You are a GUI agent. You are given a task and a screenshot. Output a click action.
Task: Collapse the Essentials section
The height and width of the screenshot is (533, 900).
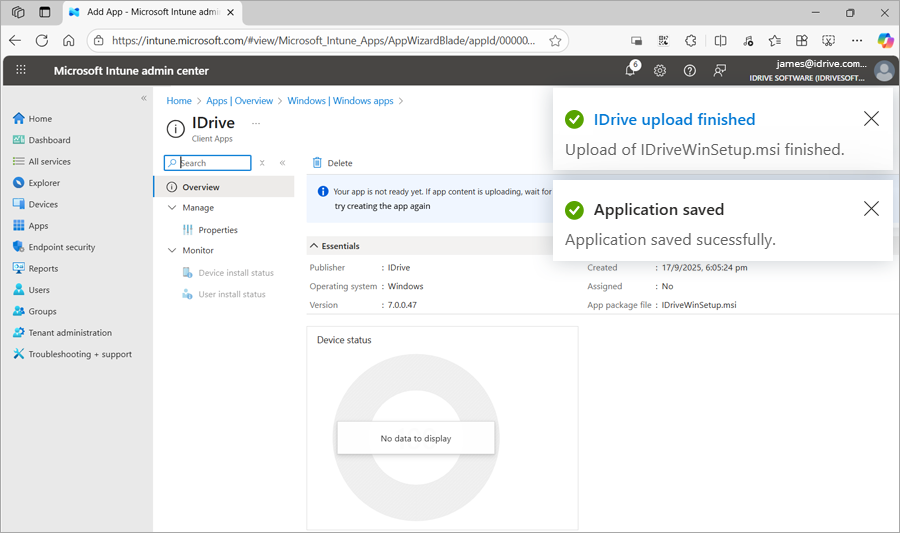[x=314, y=246]
